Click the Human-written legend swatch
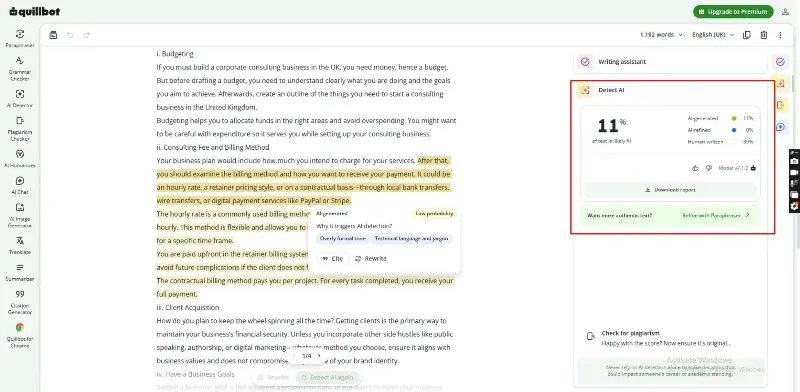This screenshot has height=392, width=800. tap(734, 142)
